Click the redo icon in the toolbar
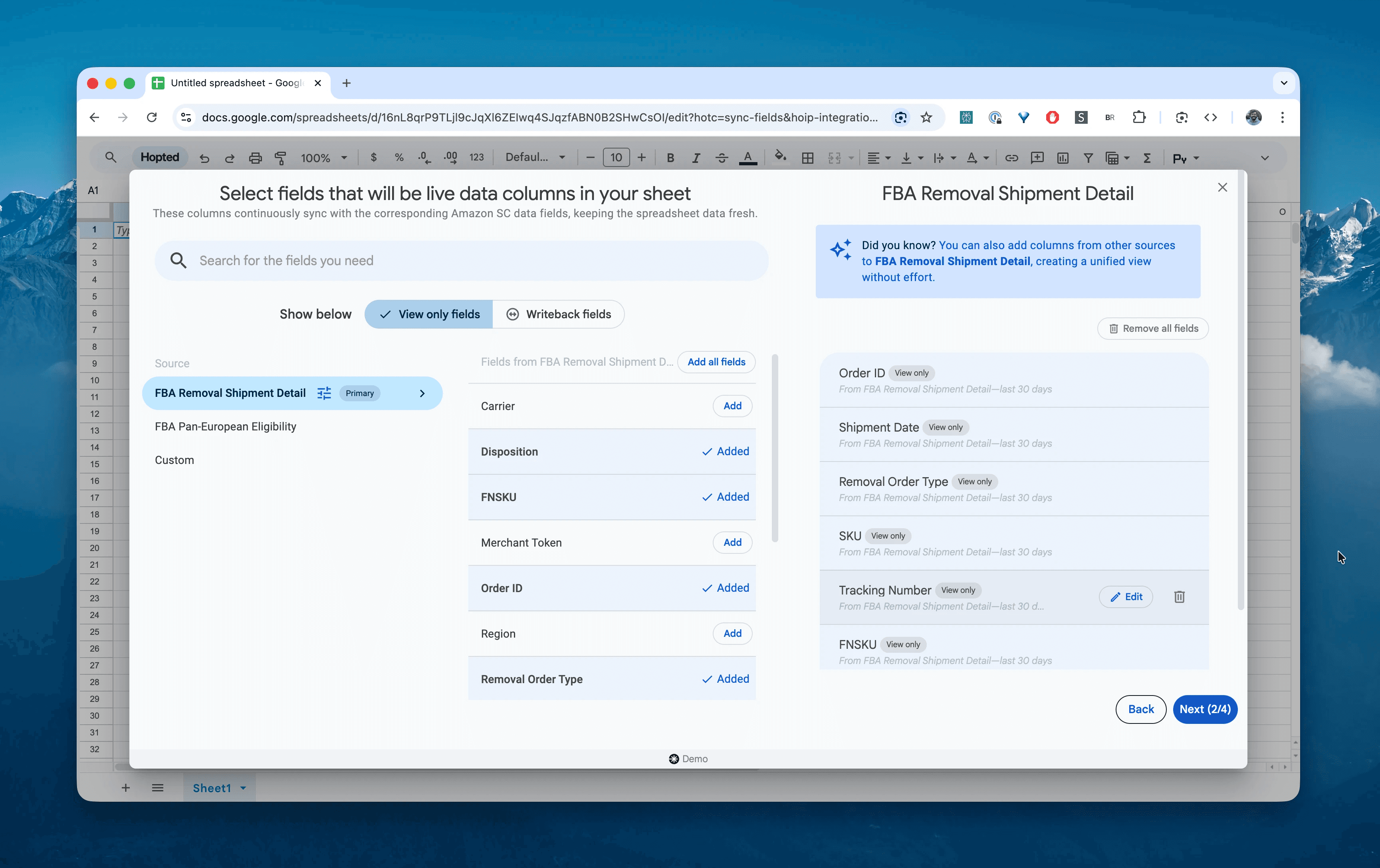This screenshot has width=1380, height=868. [x=230, y=158]
